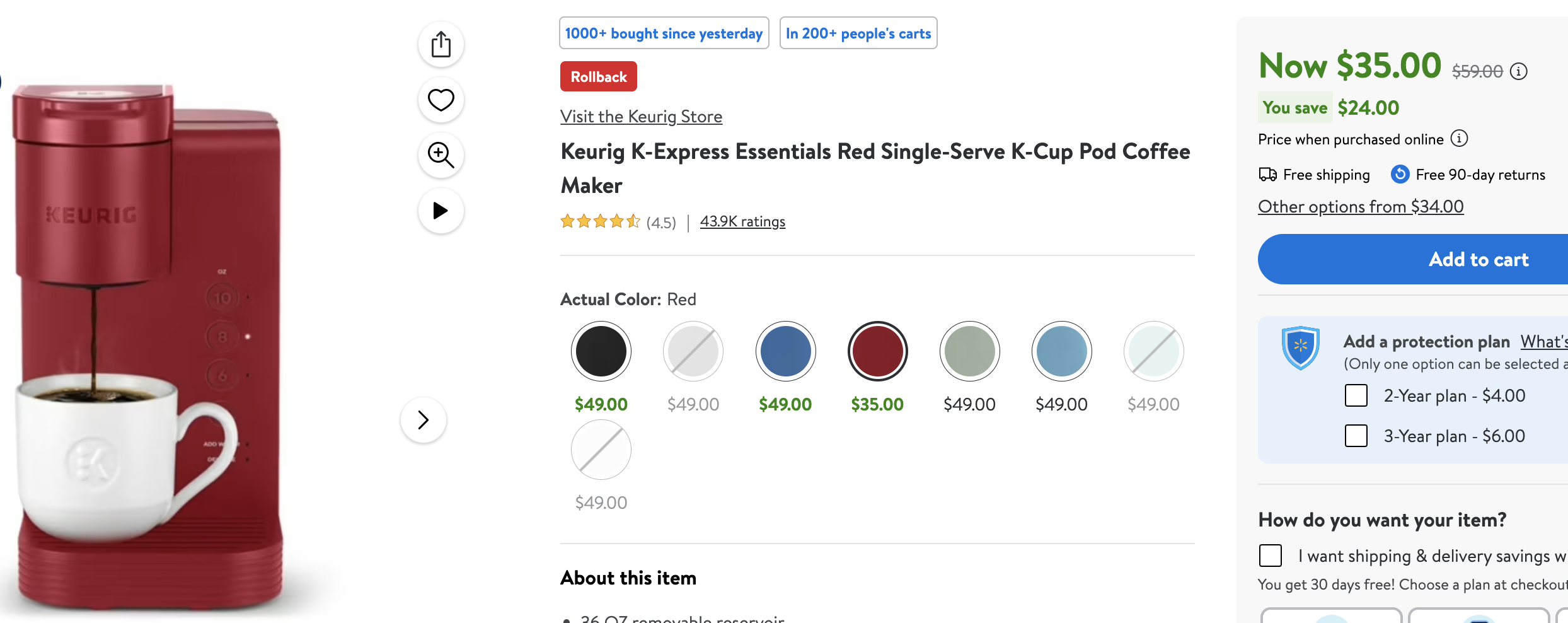
Task: Open image zoom magnifier button
Action: tap(441, 155)
